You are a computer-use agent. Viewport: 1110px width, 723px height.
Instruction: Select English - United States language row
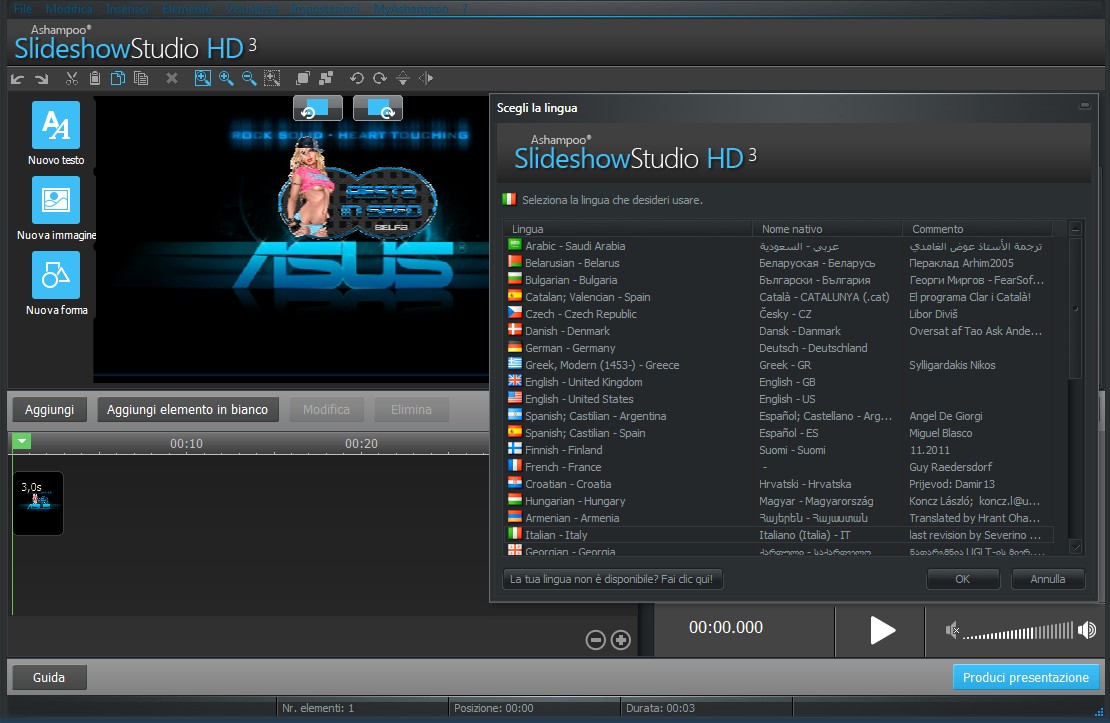pos(779,399)
